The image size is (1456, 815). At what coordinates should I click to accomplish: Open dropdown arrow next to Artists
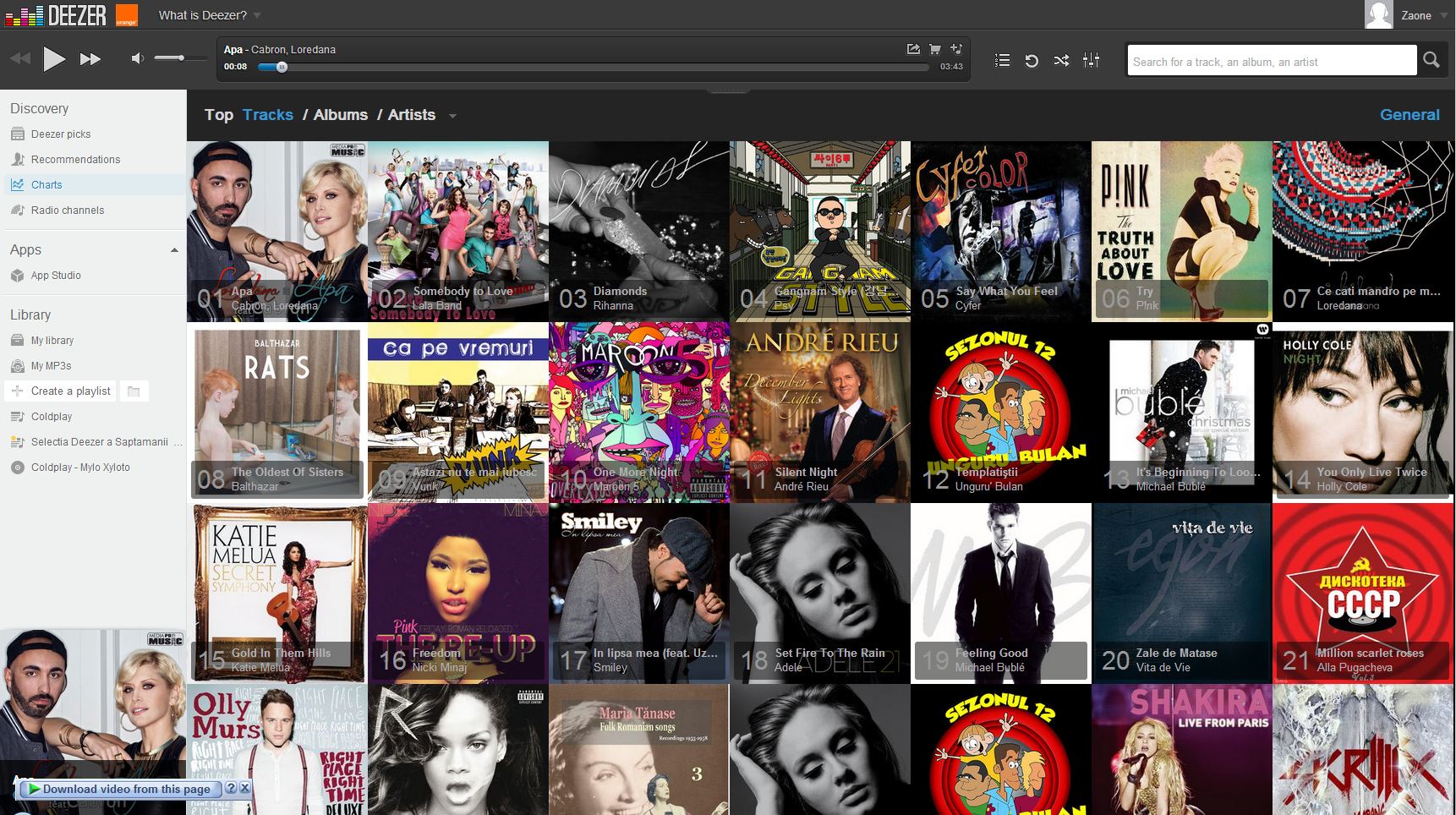pyautogui.click(x=452, y=116)
